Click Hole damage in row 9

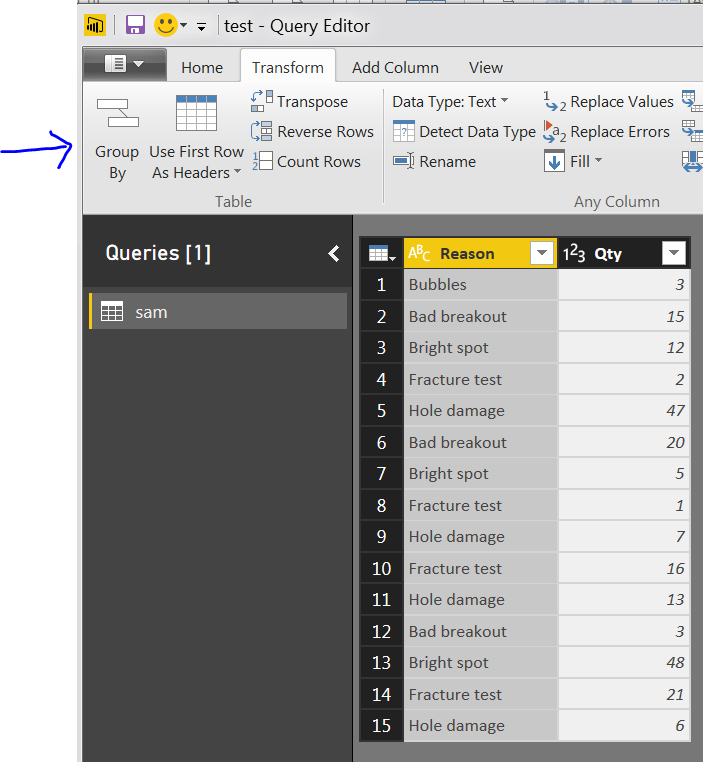[x=480, y=537]
